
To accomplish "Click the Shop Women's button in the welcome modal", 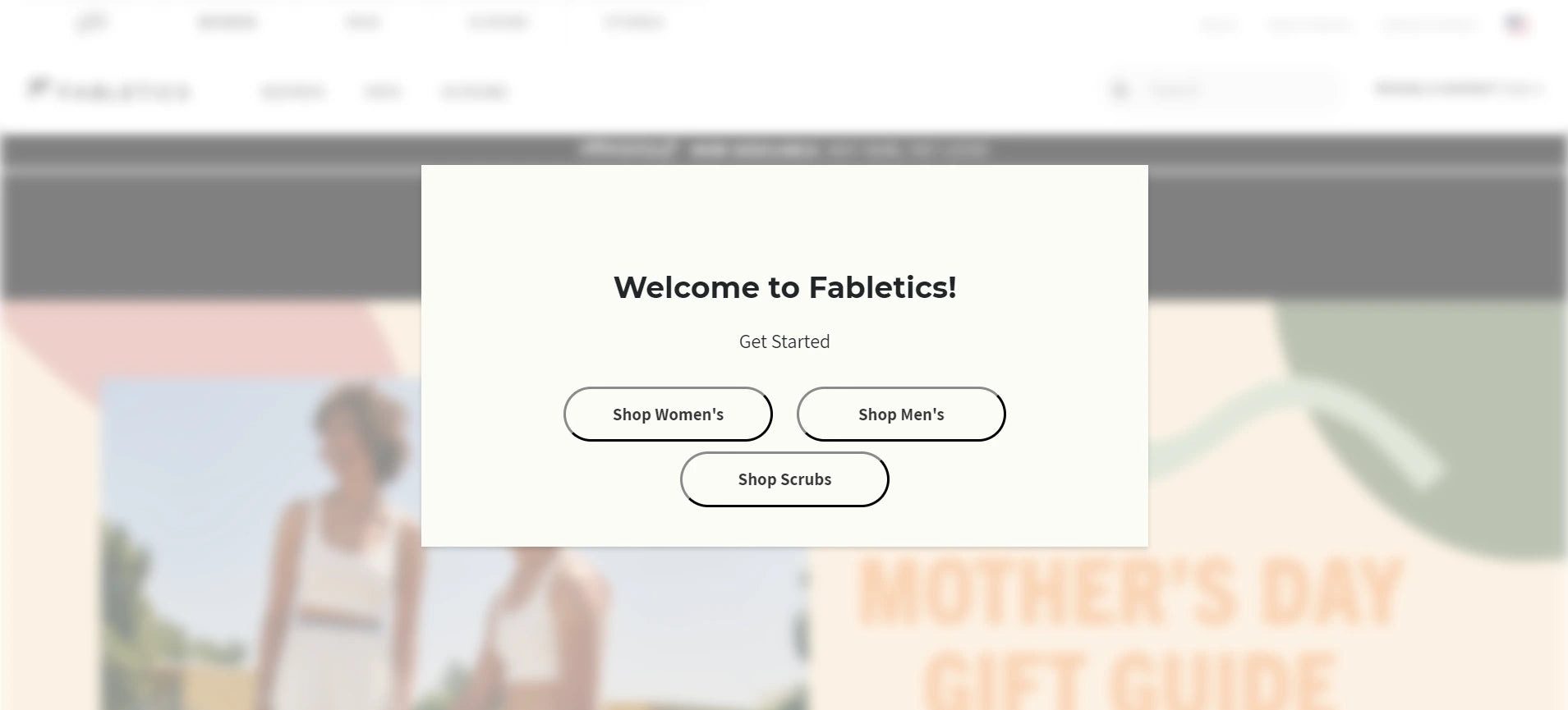I will [x=668, y=414].
